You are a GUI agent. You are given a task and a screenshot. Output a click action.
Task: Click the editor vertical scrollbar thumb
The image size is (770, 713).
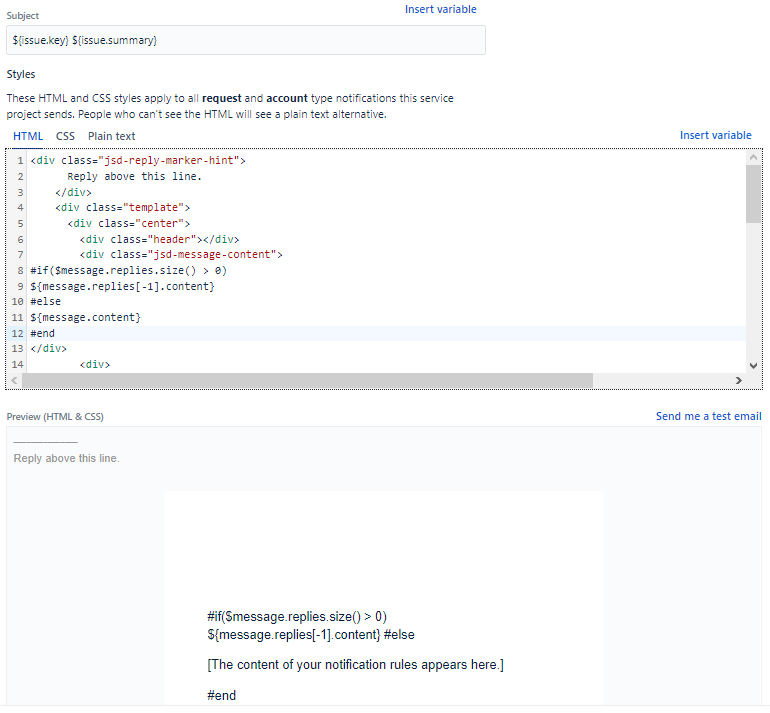(x=753, y=194)
